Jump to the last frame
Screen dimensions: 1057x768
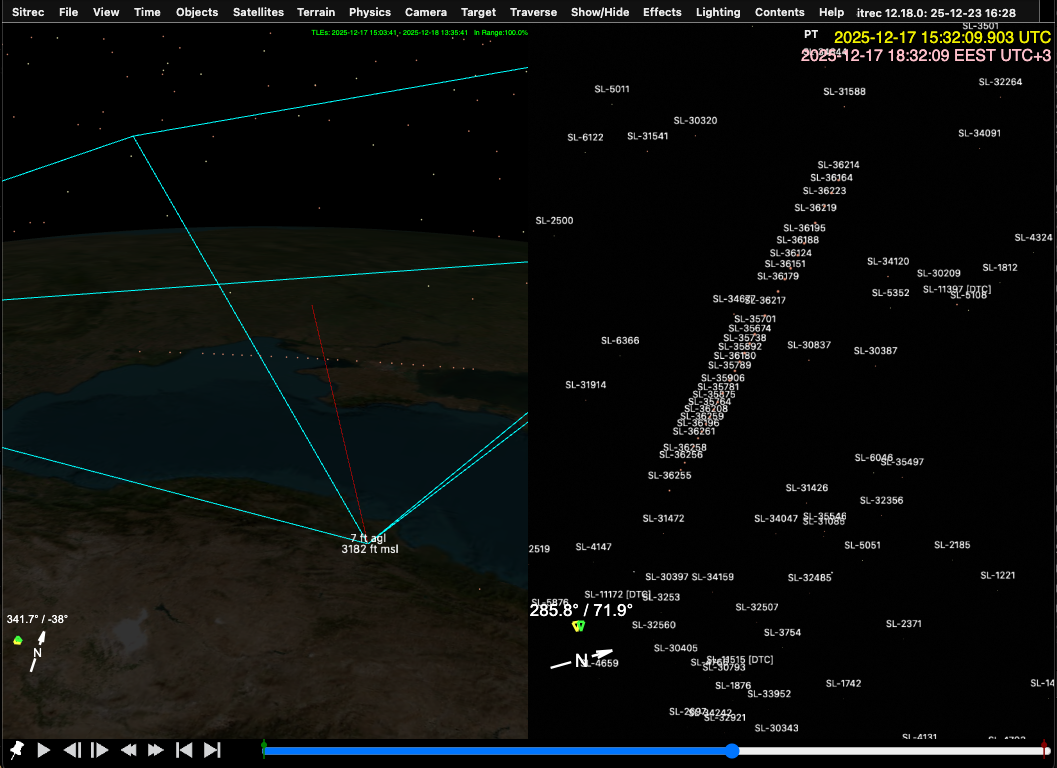click(x=212, y=749)
